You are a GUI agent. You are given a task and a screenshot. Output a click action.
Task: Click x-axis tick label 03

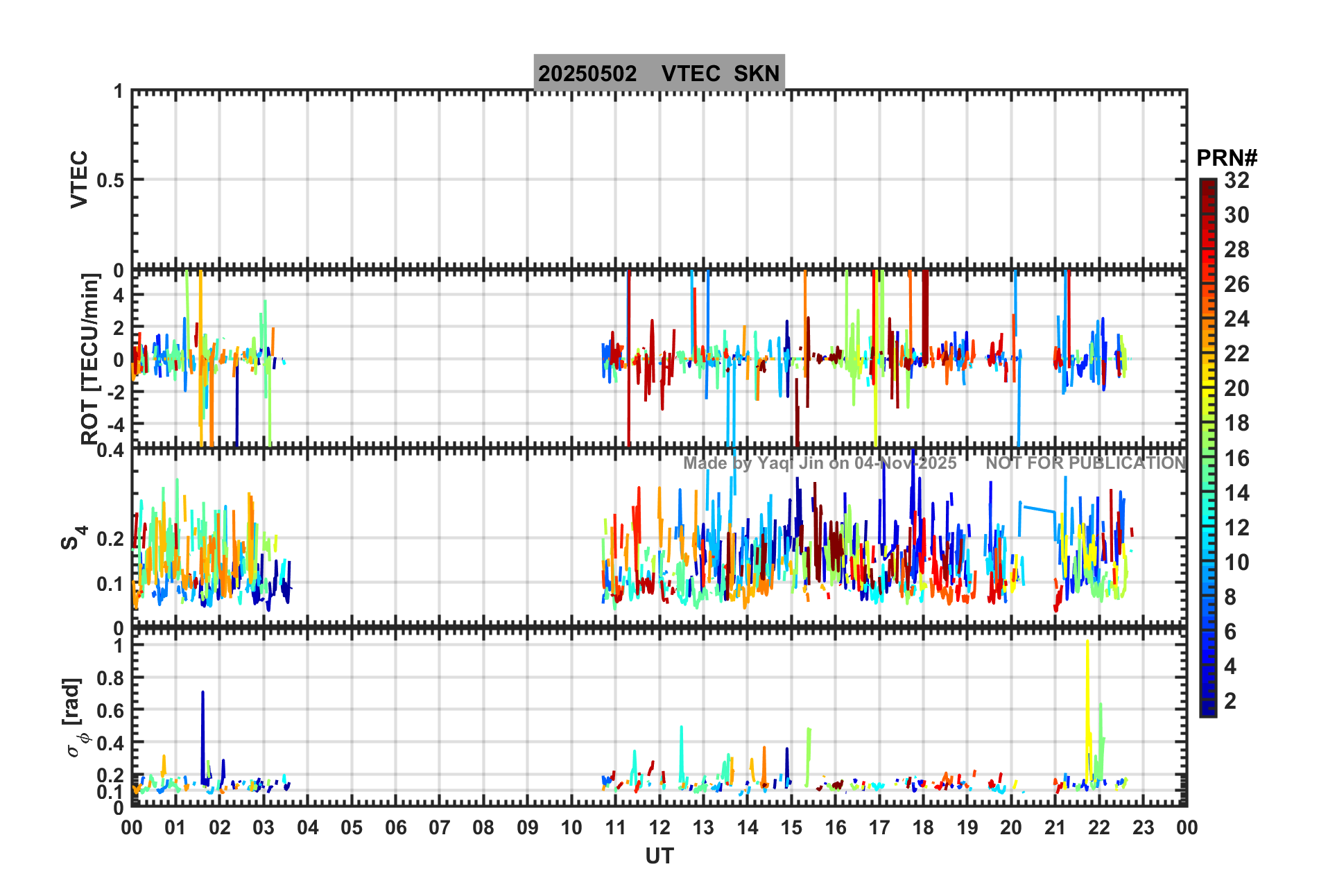click(x=264, y=828)
